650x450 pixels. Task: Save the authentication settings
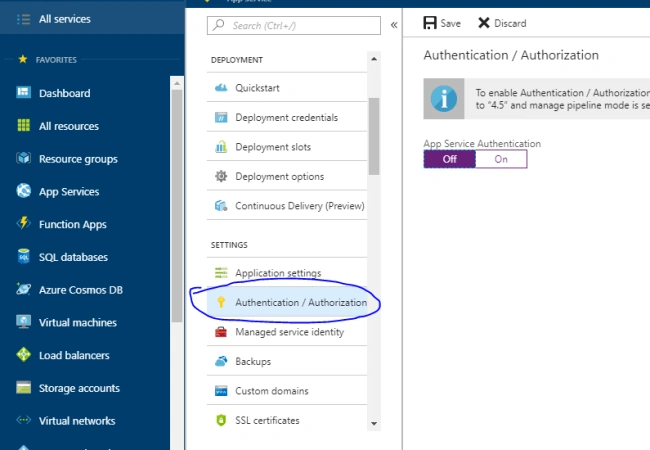(442, 23)
